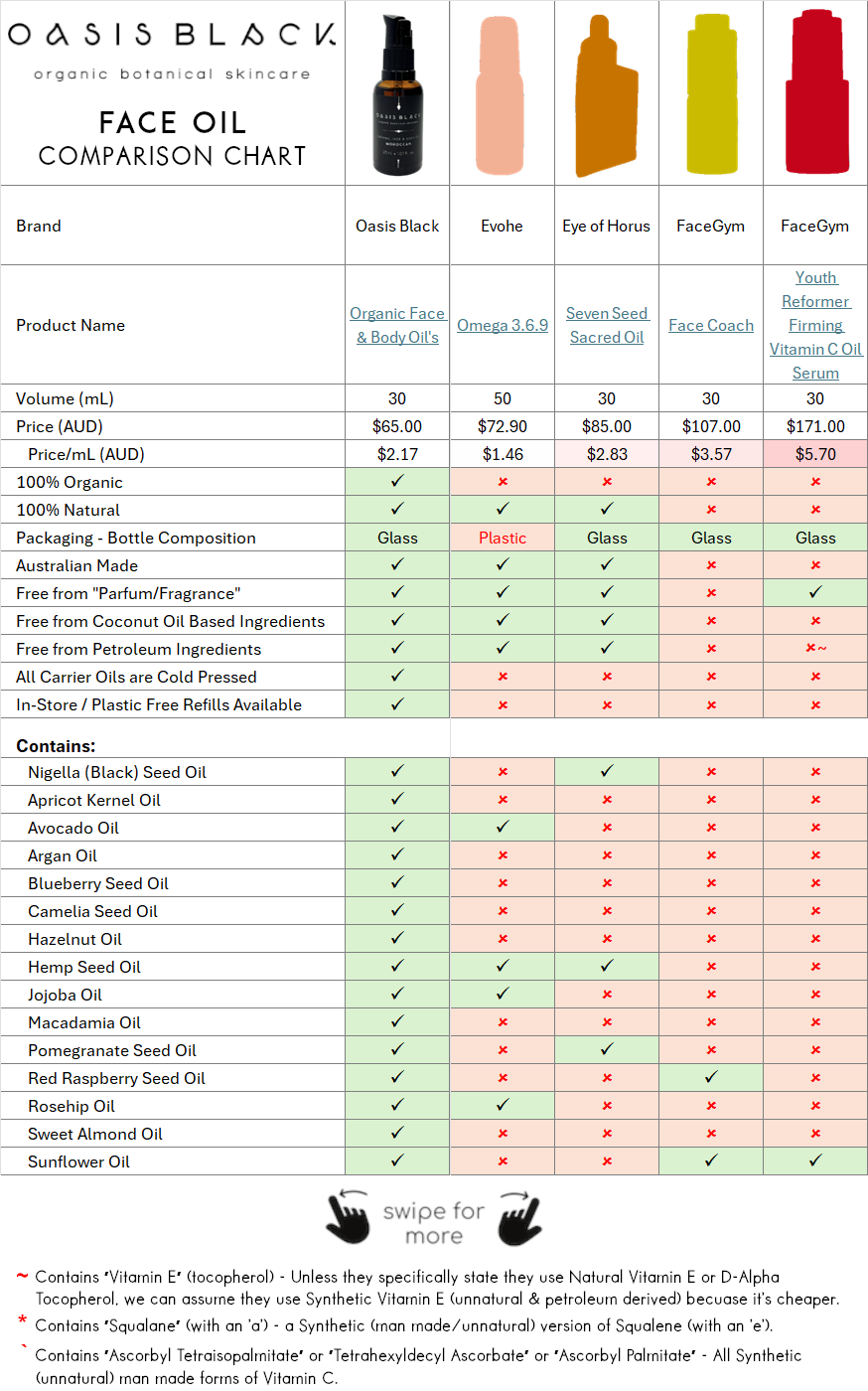Click the Oasis Black logo

pos(171,32)
